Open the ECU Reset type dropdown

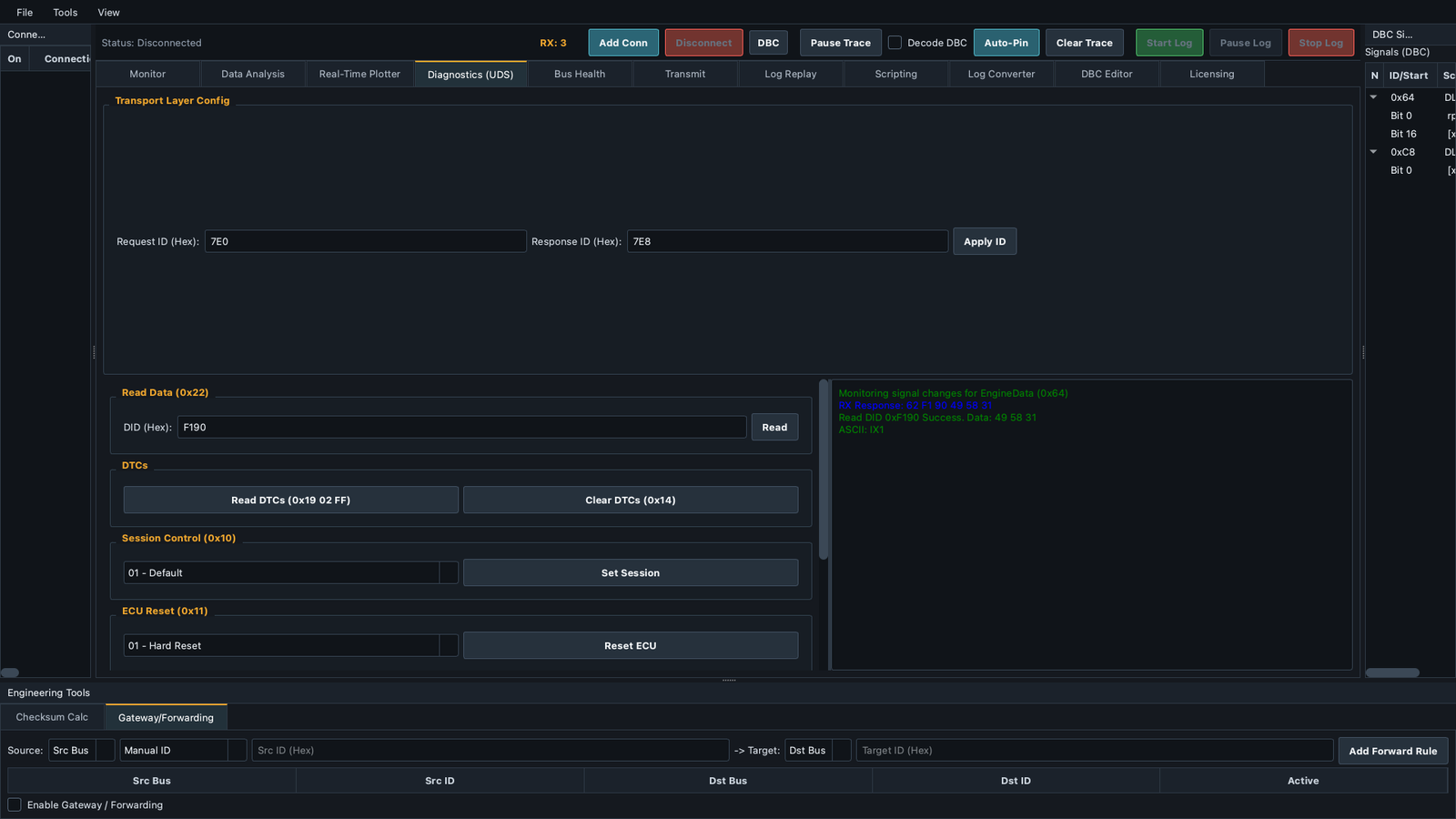291,645
